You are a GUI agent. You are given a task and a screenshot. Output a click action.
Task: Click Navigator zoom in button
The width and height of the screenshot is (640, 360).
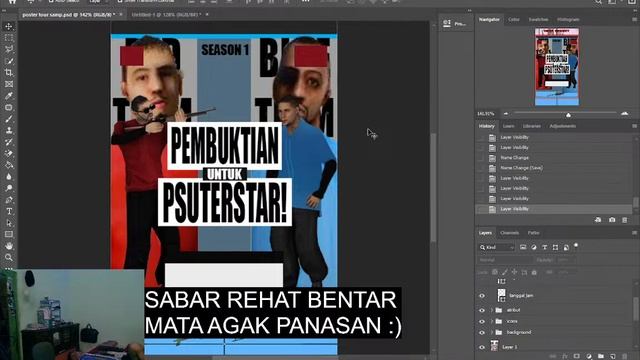point(624,113)
